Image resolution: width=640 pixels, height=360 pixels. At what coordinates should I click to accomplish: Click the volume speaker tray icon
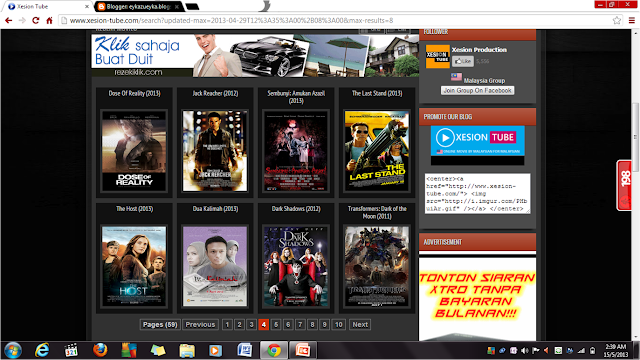pyautogui.click(x=525, y=351)
